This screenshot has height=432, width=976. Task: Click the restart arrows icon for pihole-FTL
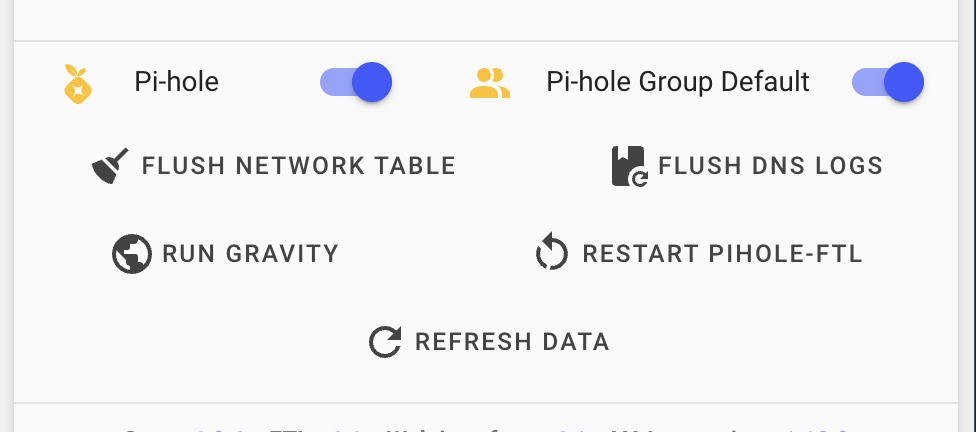[552, 254]
